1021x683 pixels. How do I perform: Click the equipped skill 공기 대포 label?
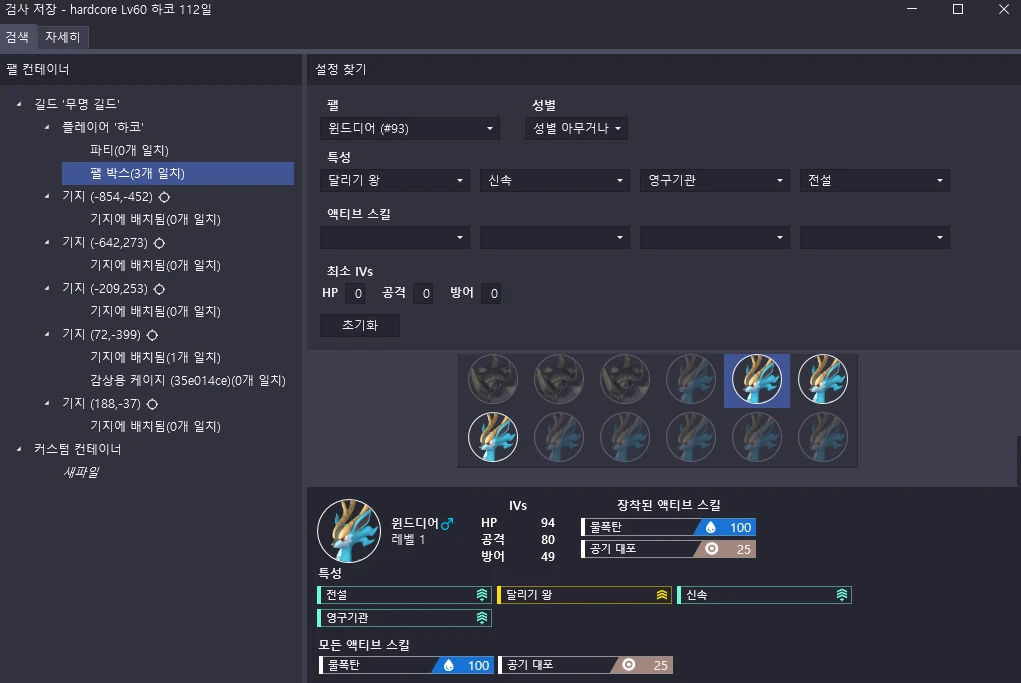(x=613, y=549)
